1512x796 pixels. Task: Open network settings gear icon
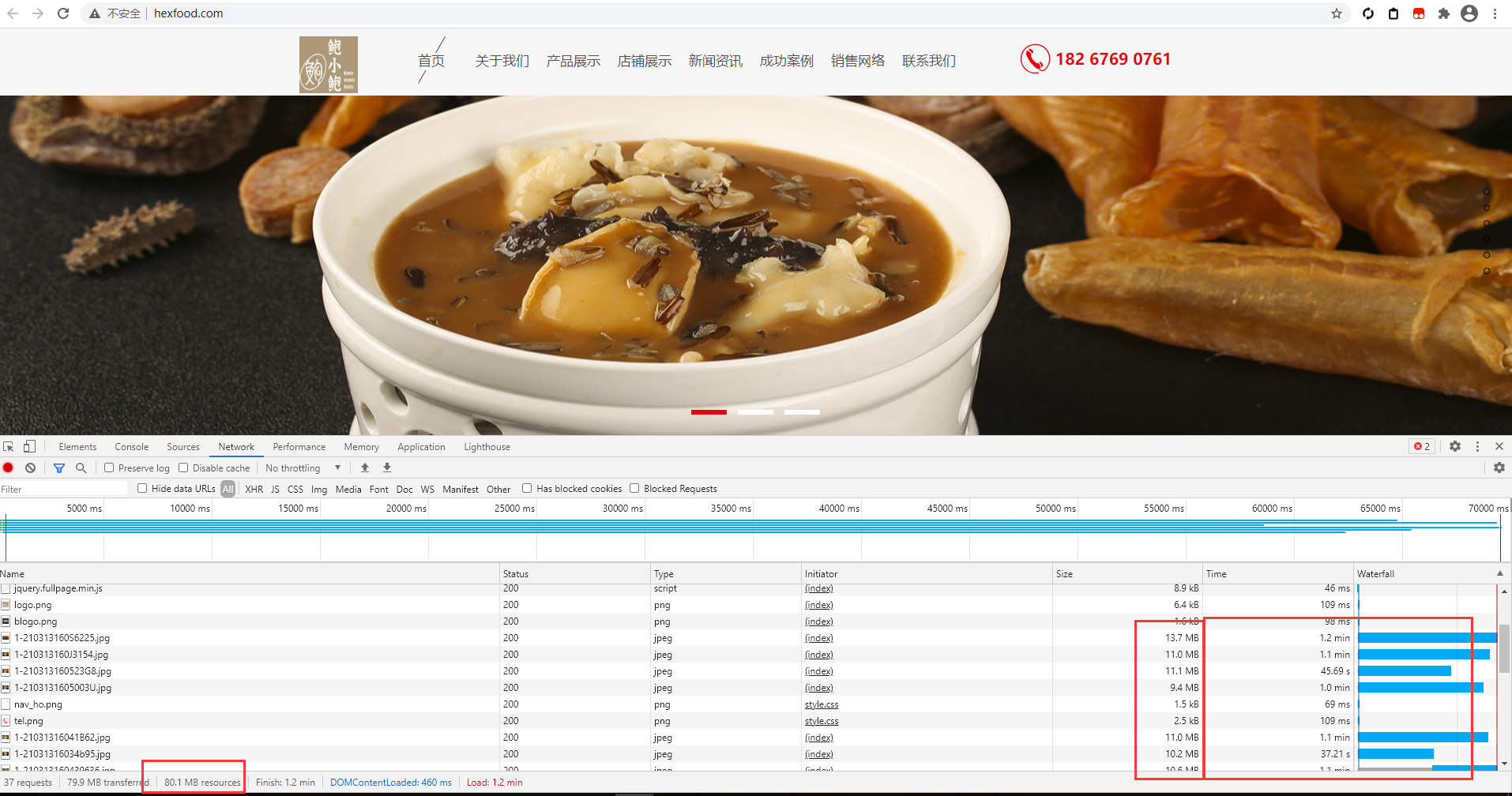click(1499, 468)
